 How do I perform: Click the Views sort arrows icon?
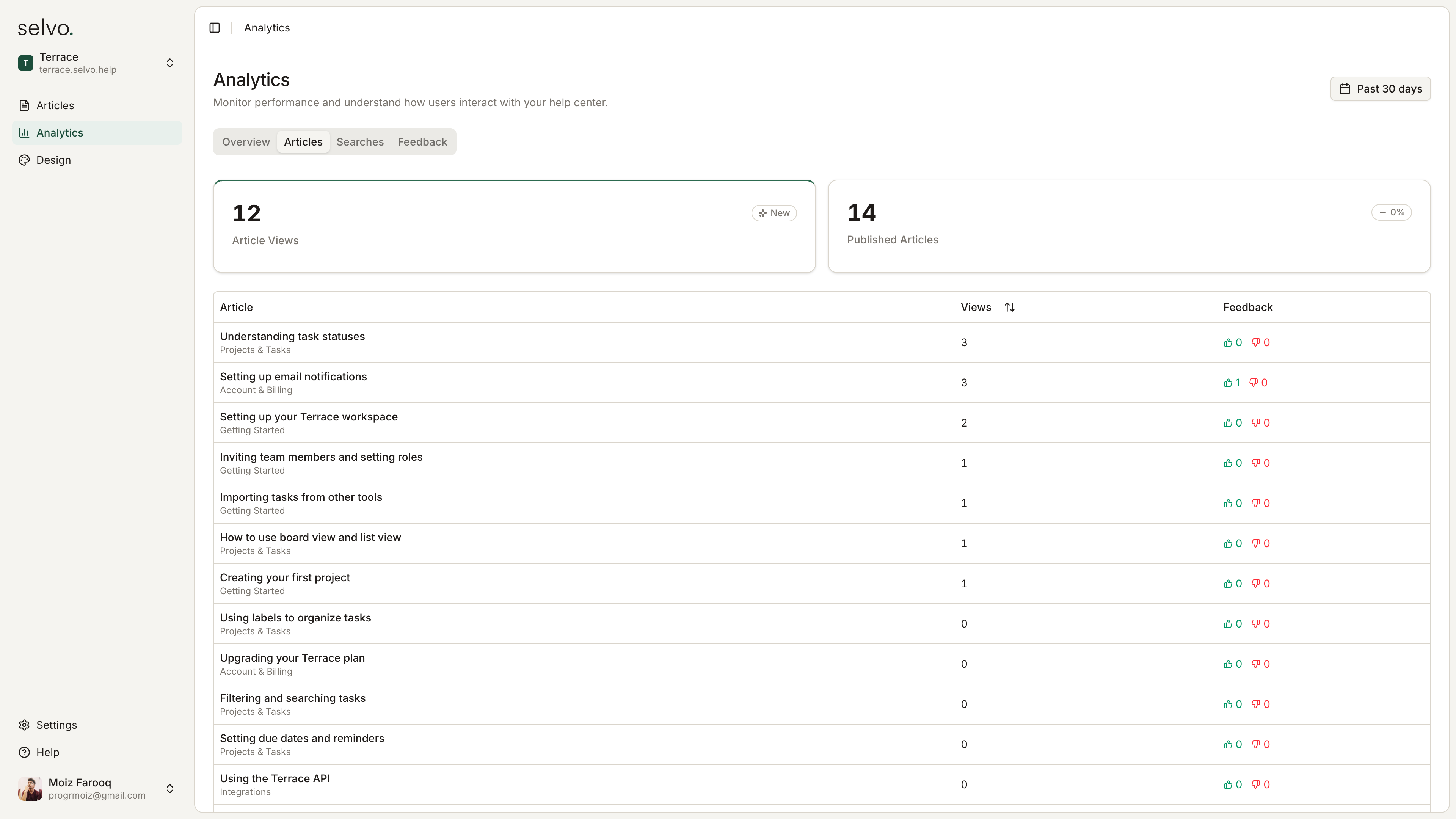click(1009, 308)
